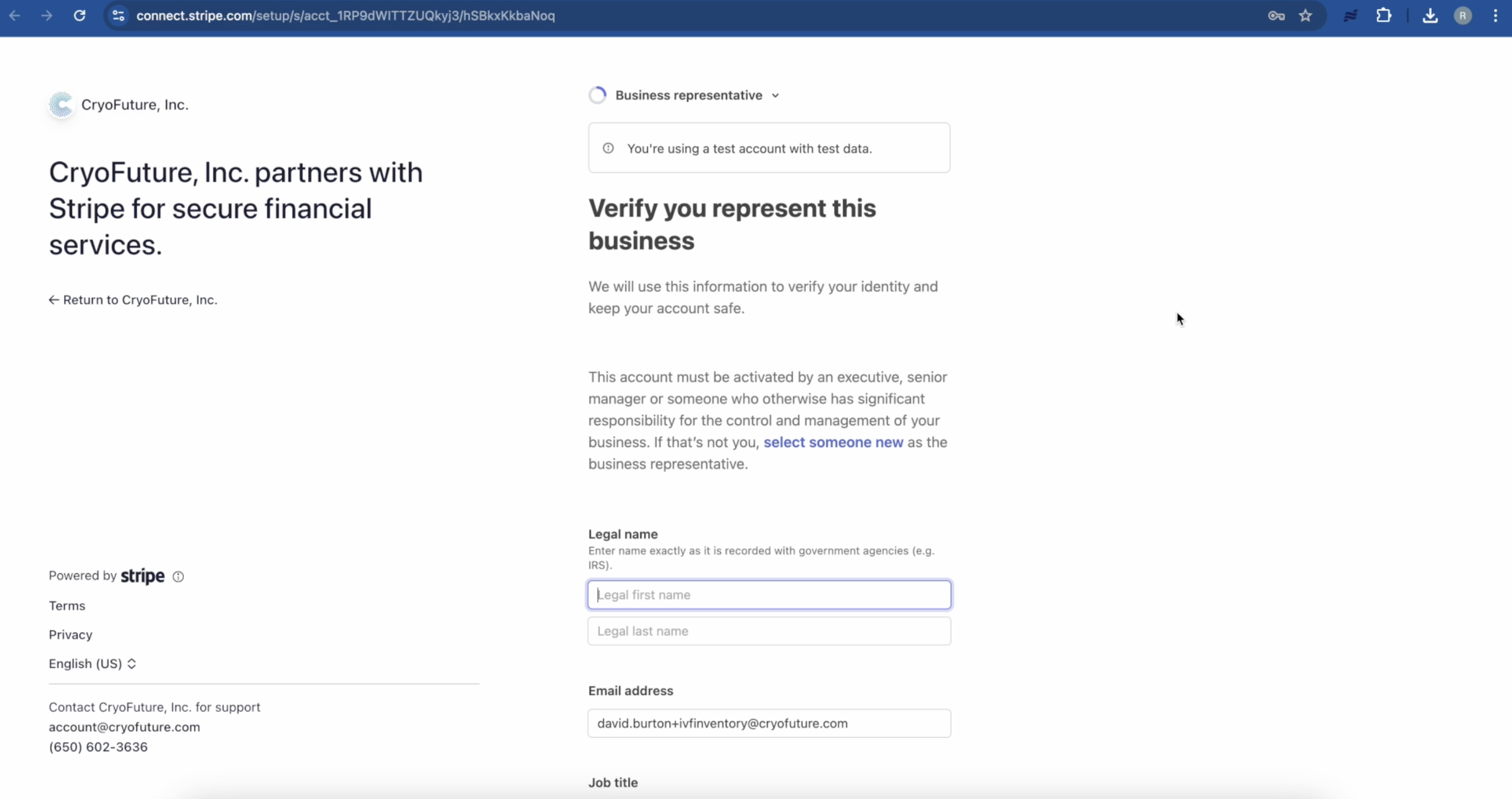1512x799 pixels.
Task: Click the password key icon
Action: click(x=1276, y=16)
